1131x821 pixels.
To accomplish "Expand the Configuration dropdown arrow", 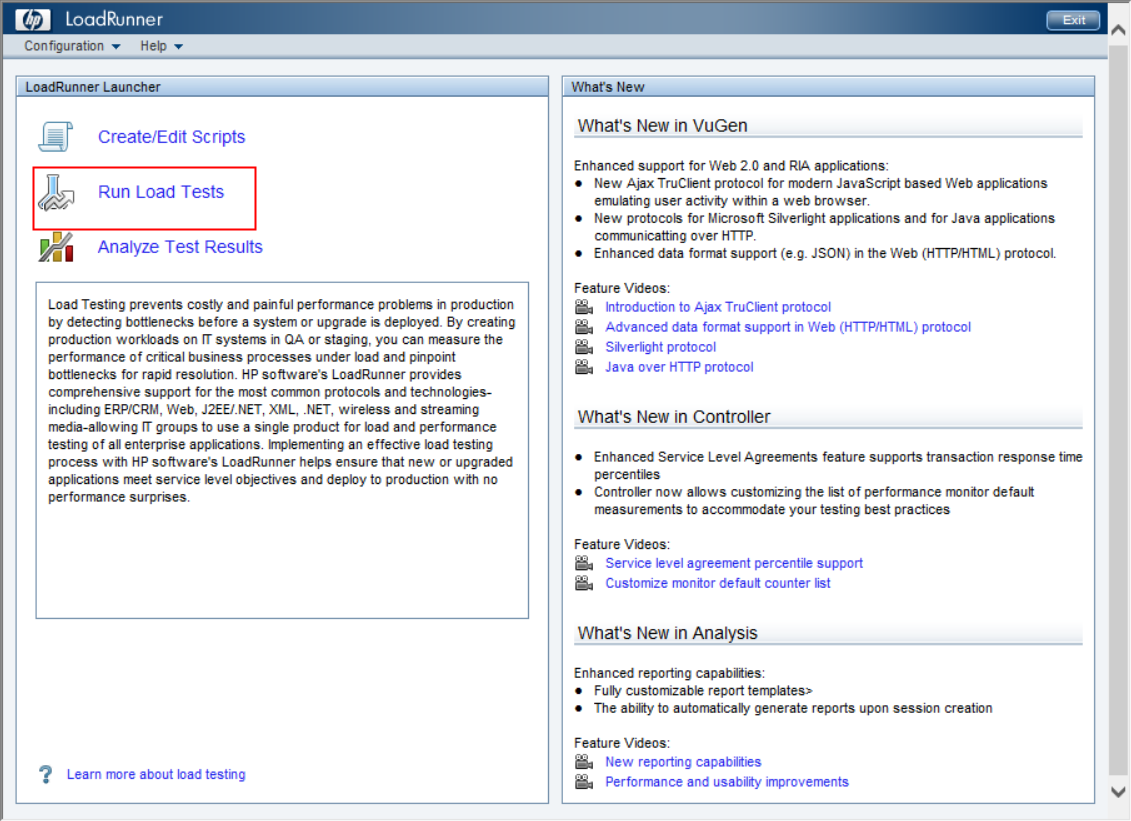I will 115,47.
